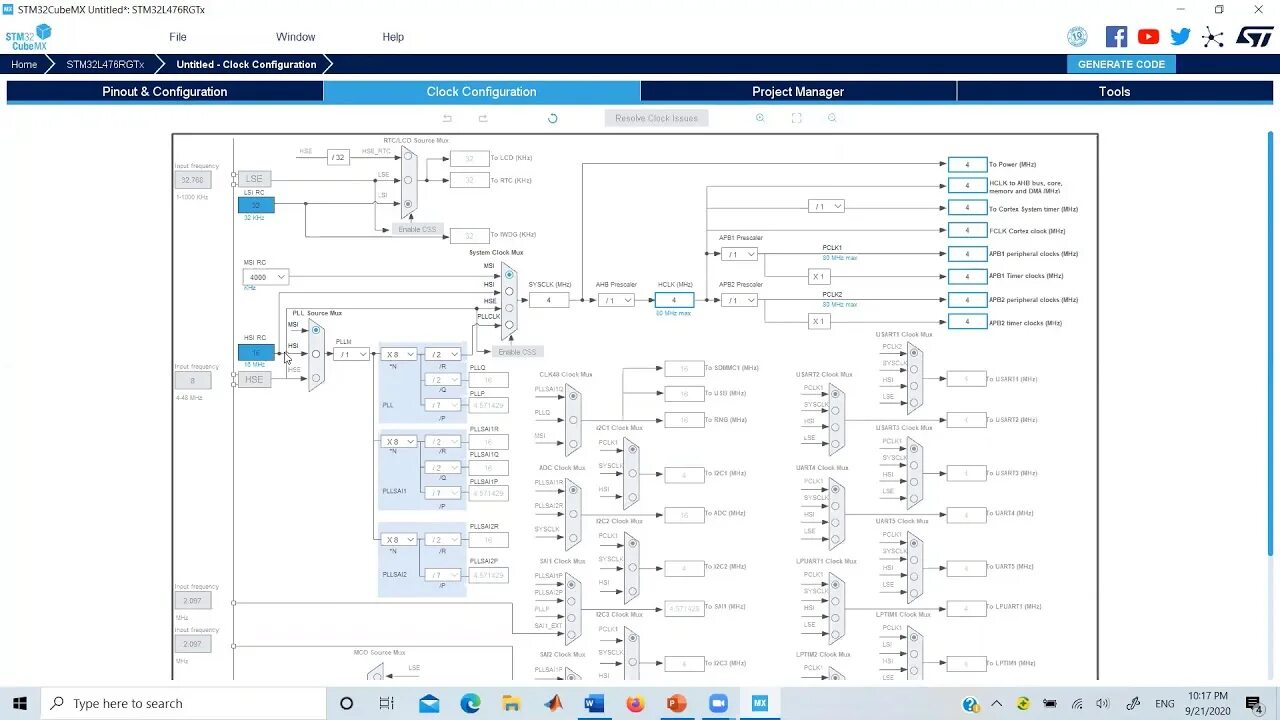Open Cortana circle icon in taskbar

tap(346, 703)
